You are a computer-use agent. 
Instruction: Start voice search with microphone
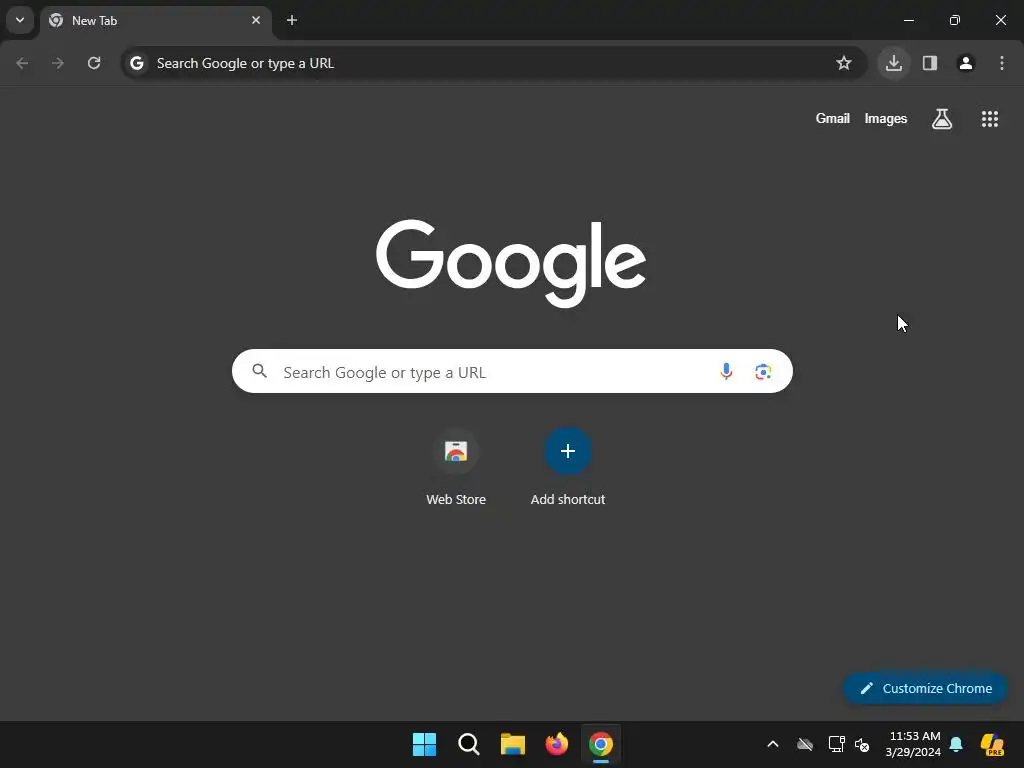726,372
